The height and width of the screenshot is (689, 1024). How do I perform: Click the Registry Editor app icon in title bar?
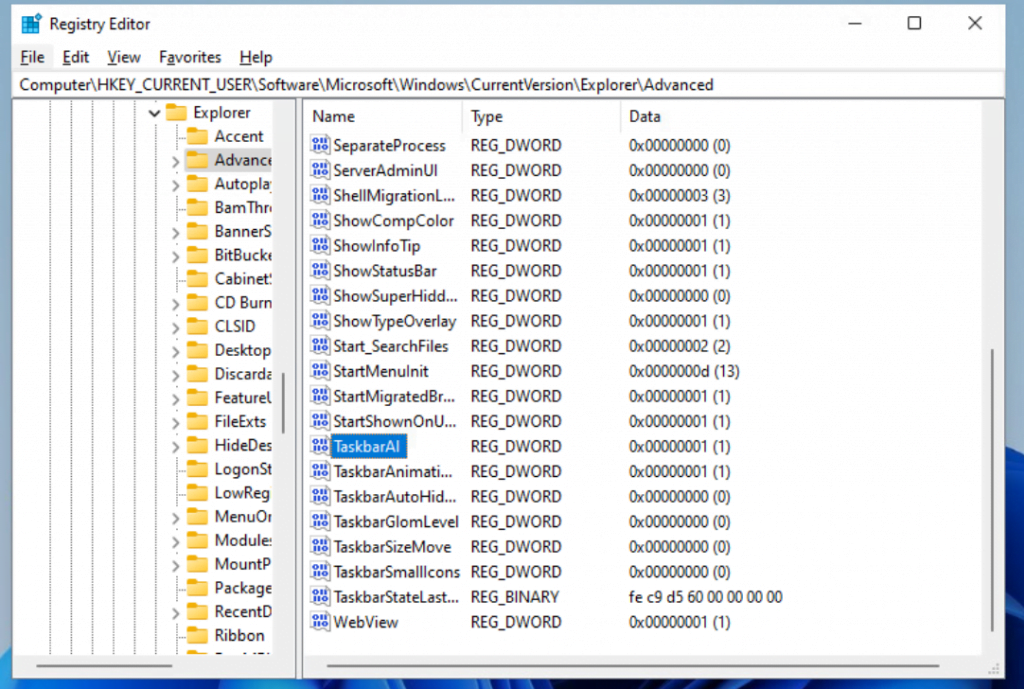point(31,22)
